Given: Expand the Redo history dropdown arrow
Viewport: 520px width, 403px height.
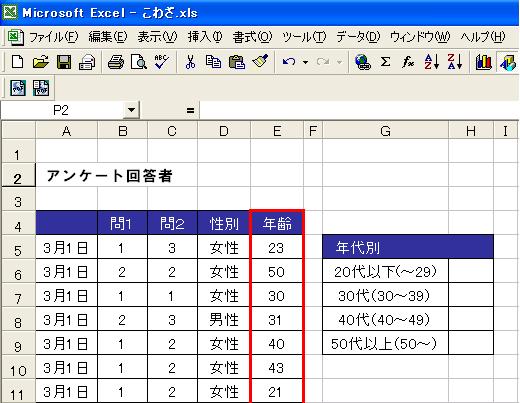Looking at the screenshot, I should pos(339,62).
